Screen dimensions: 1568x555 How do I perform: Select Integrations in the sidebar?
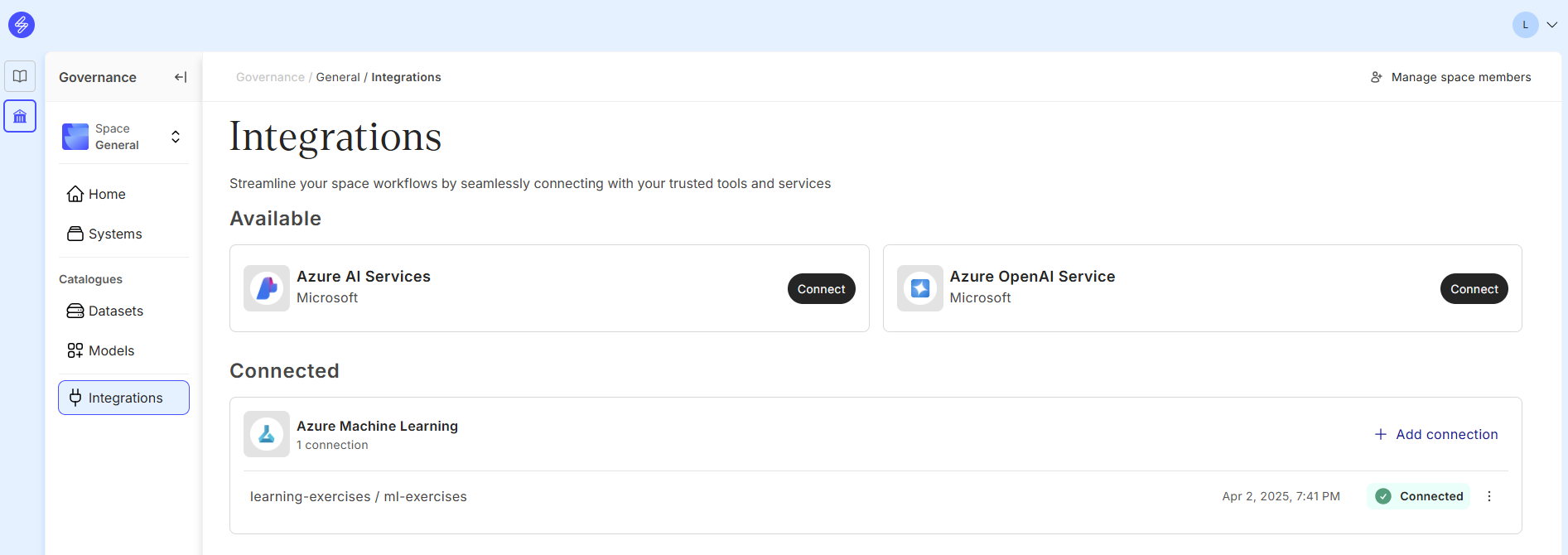pyautogui.click(x=124, y=398)
